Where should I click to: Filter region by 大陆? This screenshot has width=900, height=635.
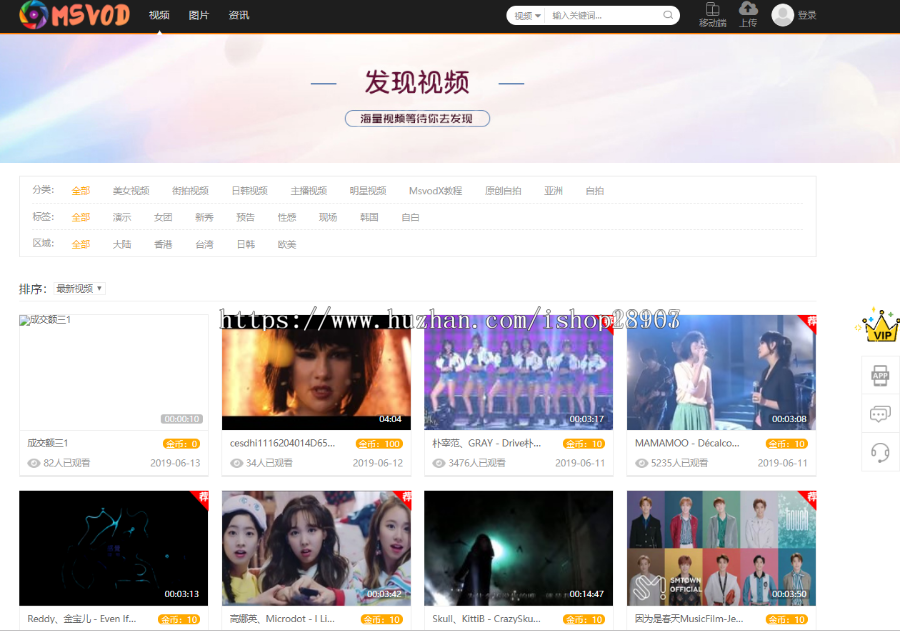122,244
